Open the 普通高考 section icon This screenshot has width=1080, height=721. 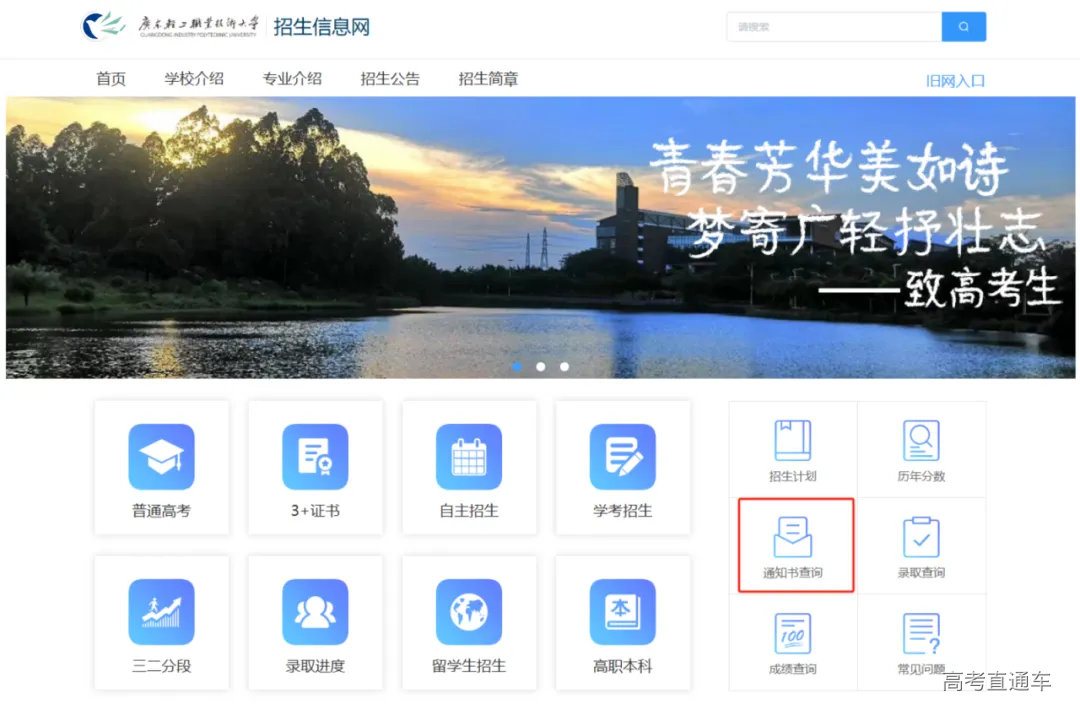click(x=160, y=455)
